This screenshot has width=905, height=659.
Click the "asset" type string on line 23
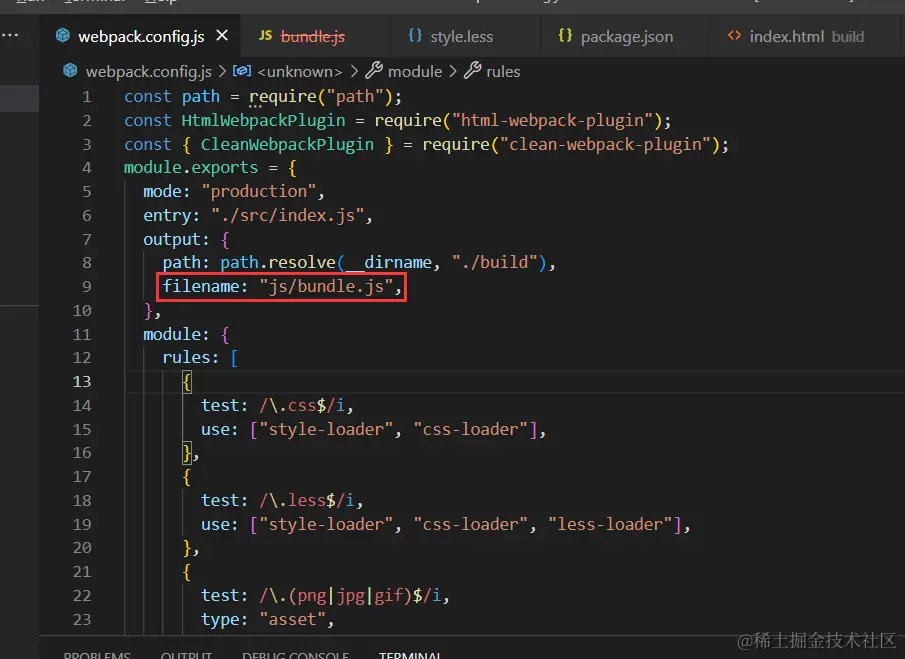(x=293, y=619)
